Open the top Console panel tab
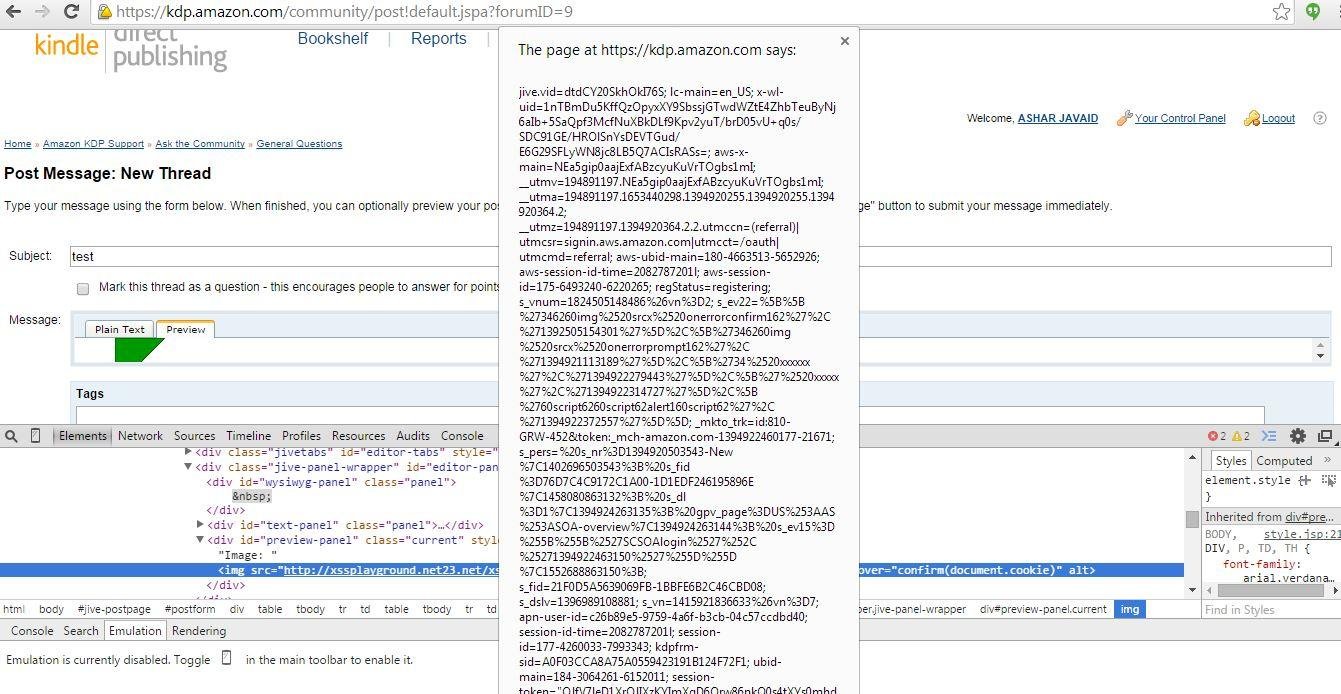 click(462, 436)
